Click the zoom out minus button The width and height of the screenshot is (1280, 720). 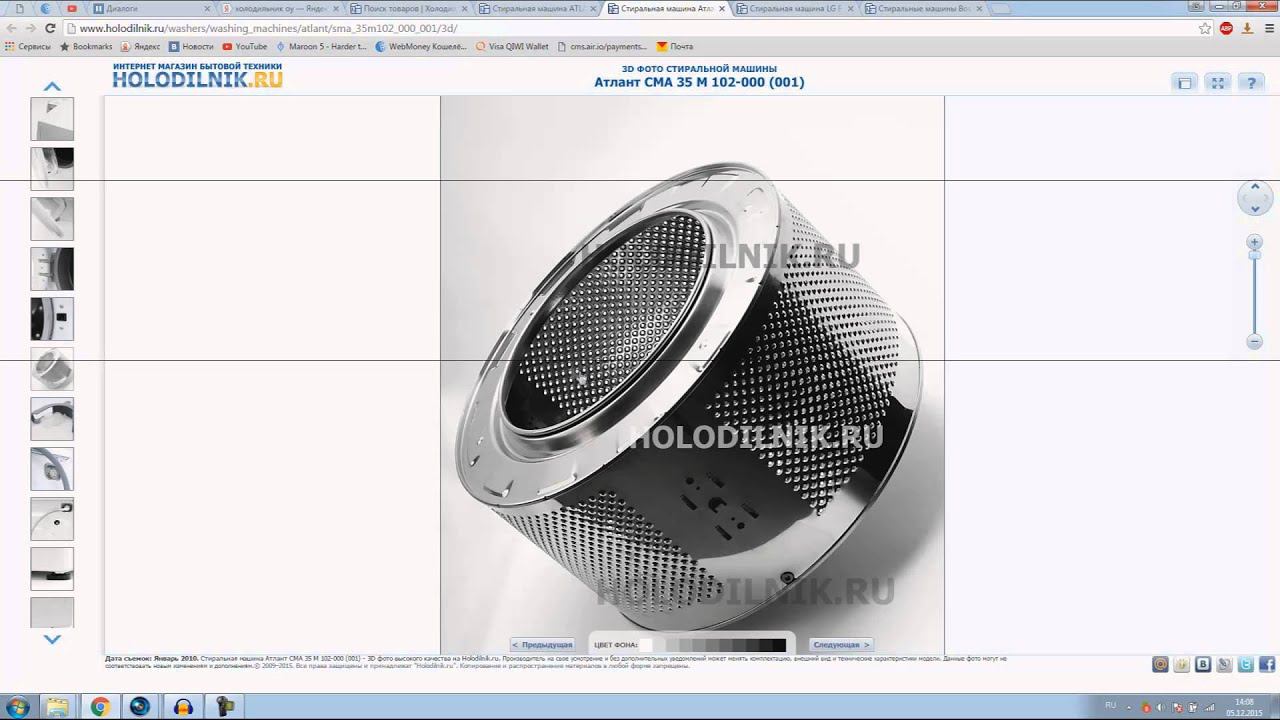(x=1254, y=342)
